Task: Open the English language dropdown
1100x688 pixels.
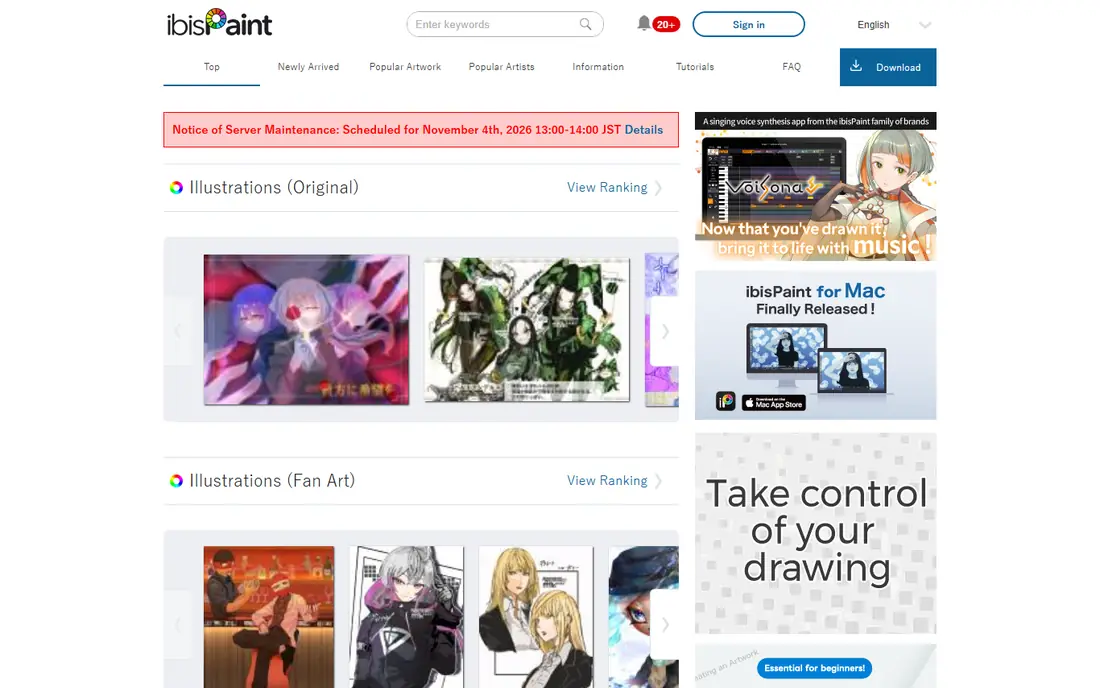Action: [894, 25]
